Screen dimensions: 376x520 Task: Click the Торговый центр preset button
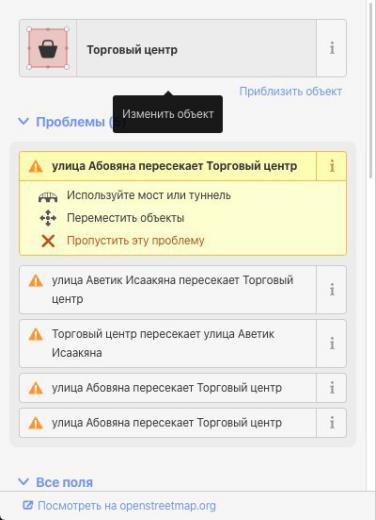coord(196,48)
